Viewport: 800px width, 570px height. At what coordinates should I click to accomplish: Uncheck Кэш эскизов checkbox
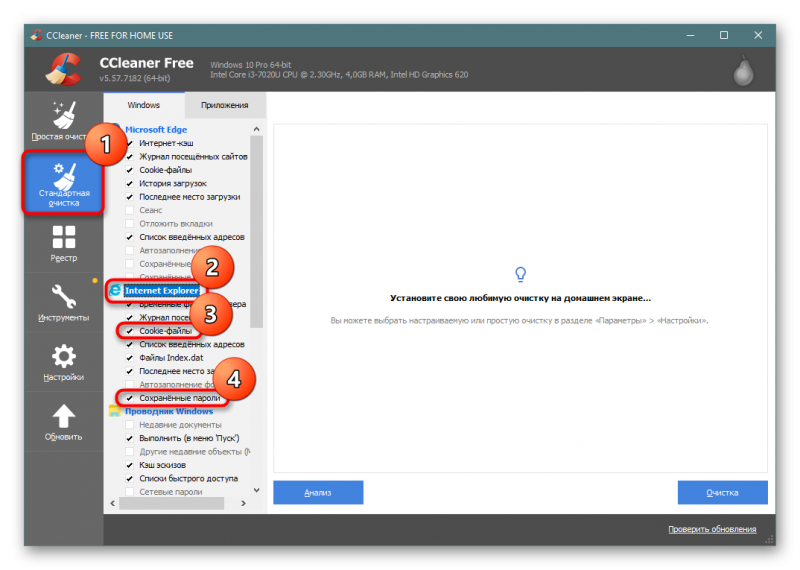coord(130,465)
